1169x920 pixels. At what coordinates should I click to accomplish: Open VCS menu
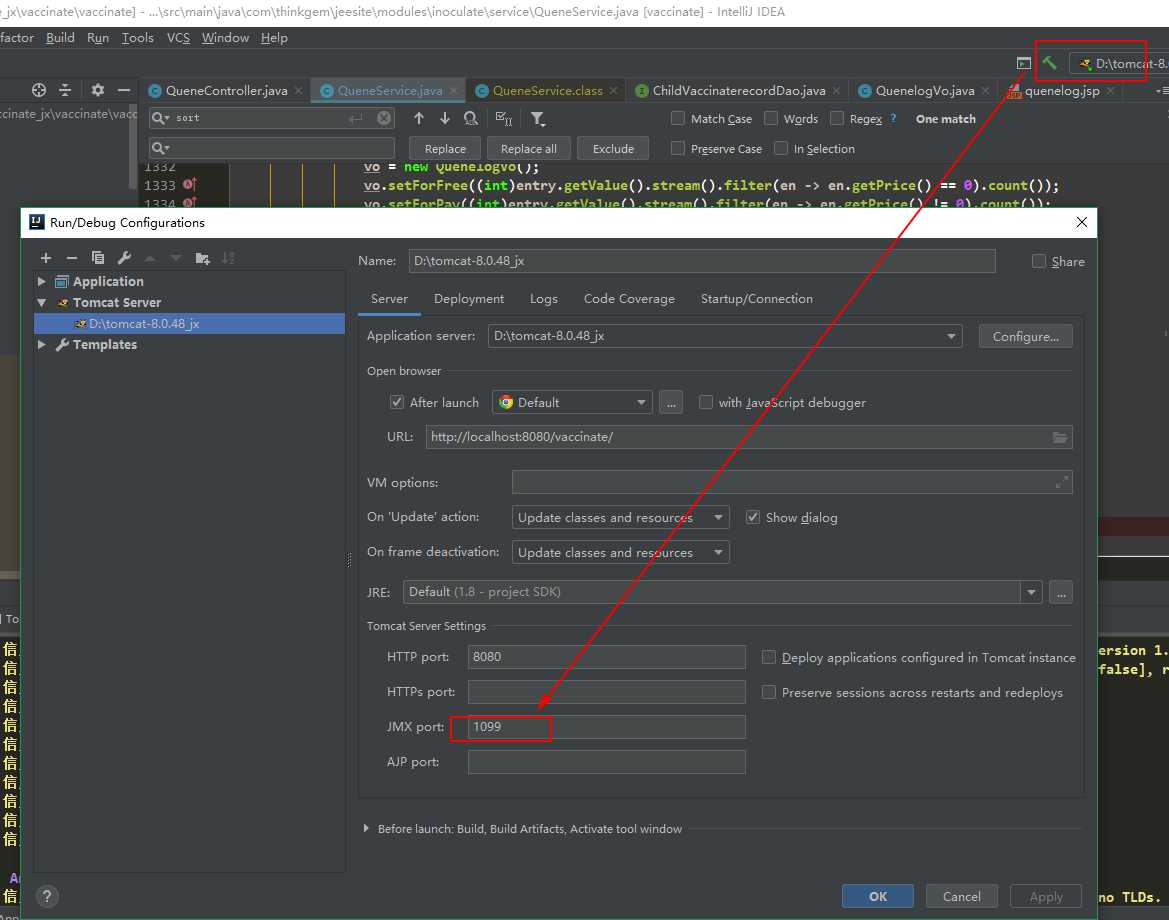(178, 37)
